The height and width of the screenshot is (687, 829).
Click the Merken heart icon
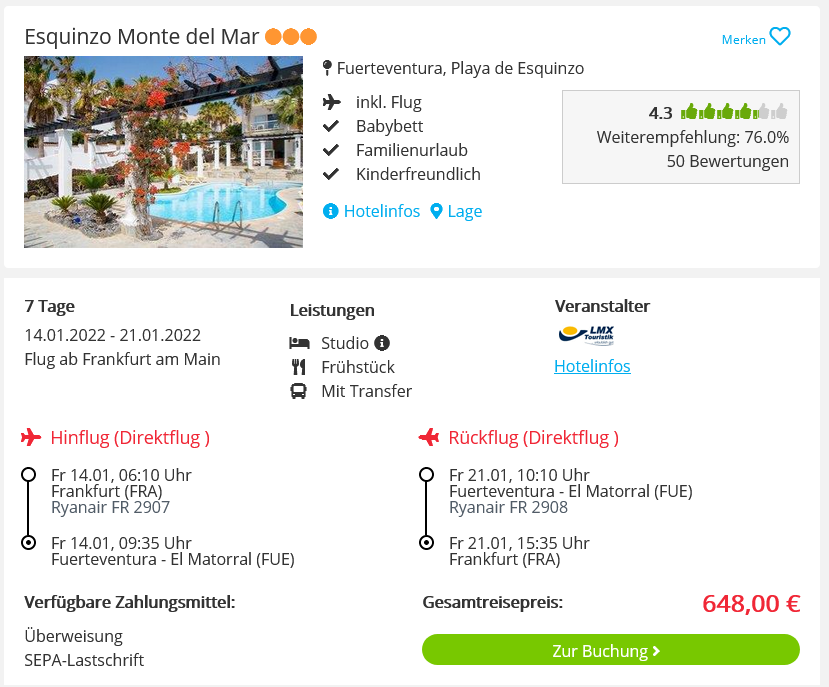pyautogui.click(x=780, y=36)
